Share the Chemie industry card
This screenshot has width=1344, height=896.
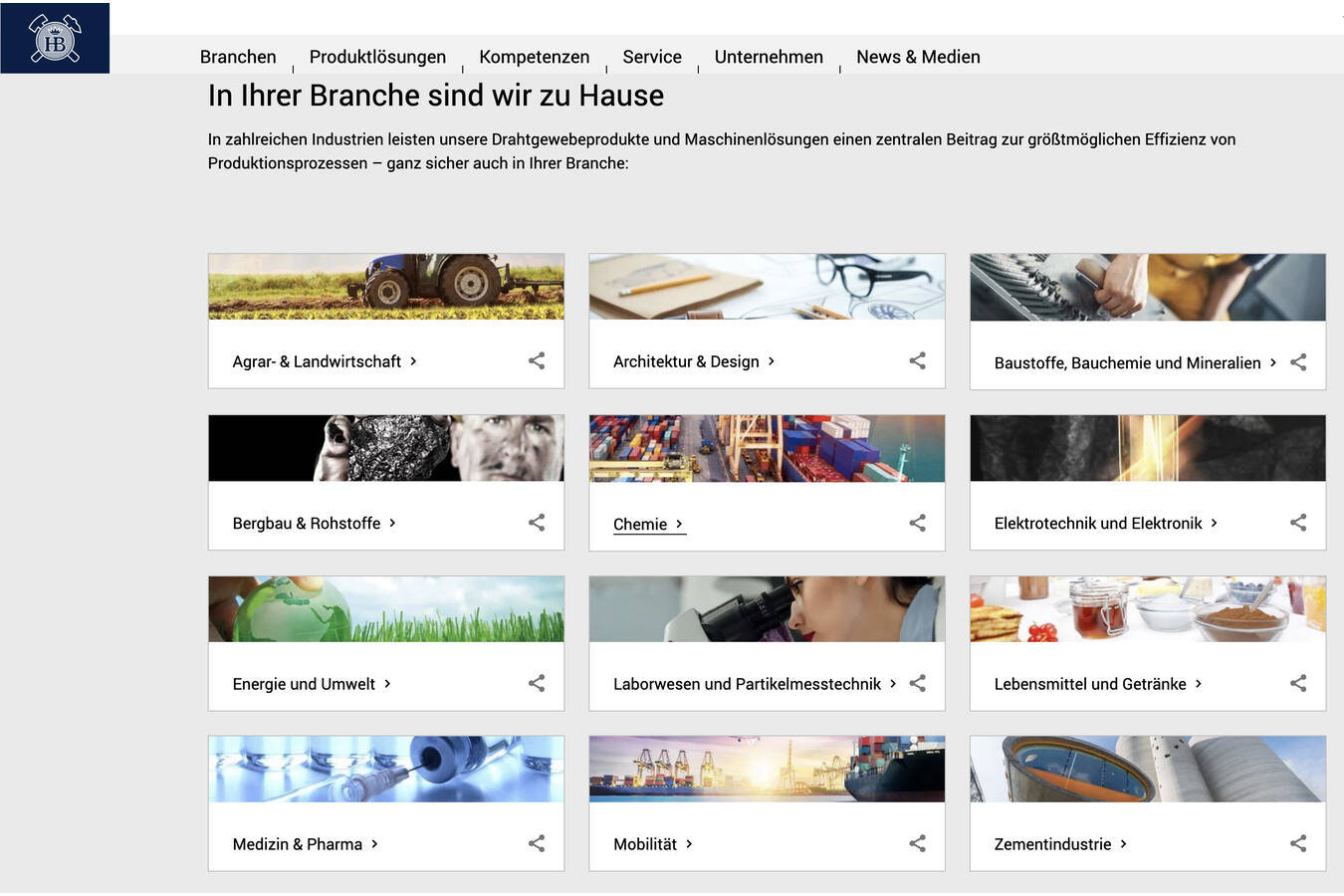(x=917, y=523)
